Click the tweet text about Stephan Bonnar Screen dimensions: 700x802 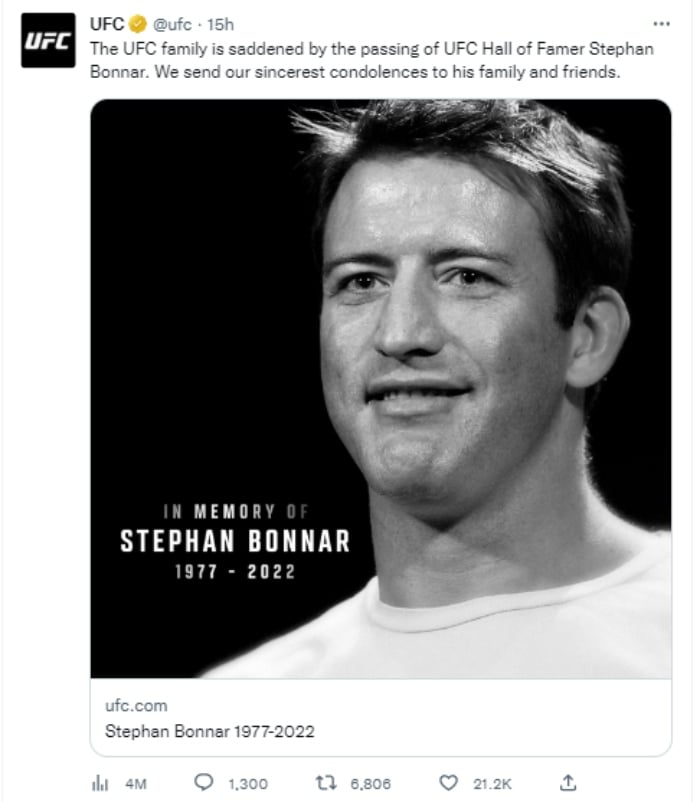(372, 60)
